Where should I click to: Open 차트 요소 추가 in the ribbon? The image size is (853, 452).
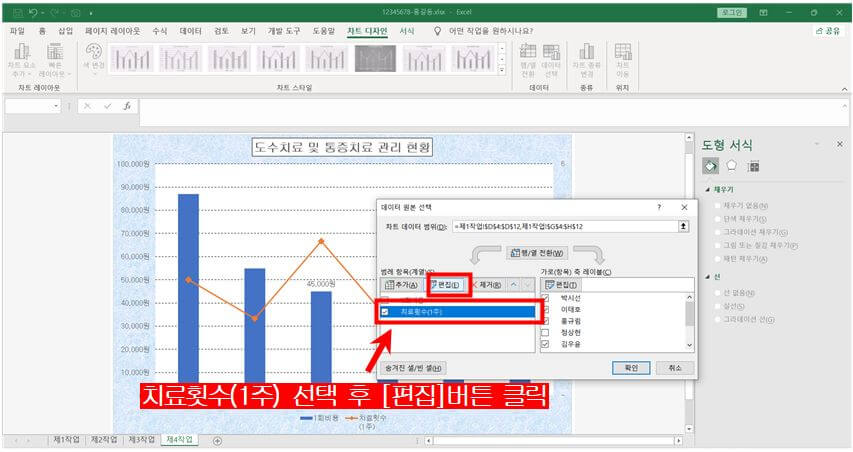[x=22, y=59]
